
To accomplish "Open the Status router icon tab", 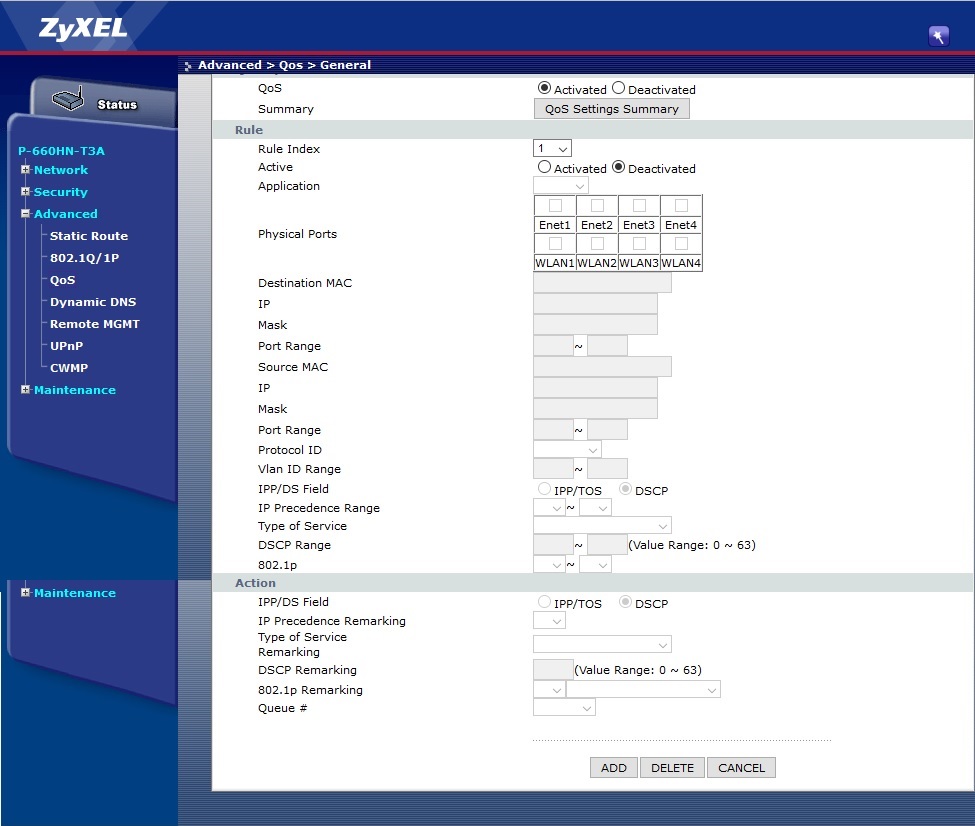I will [x=96, y=103].
